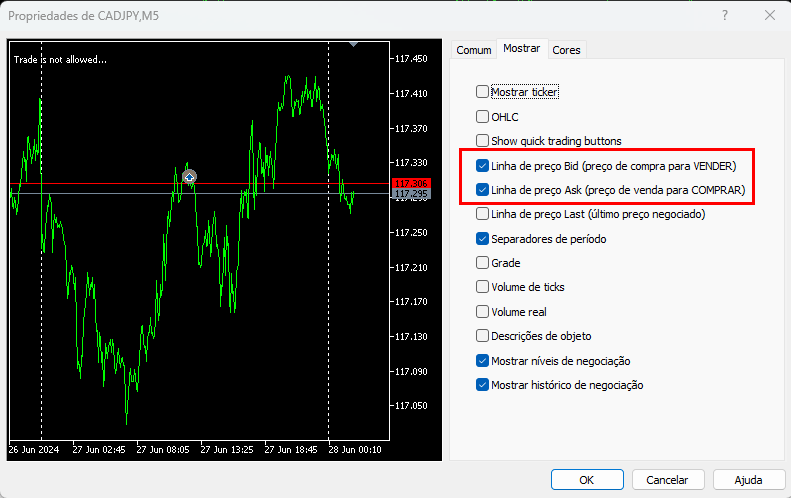
Task: Click the trade arrow marker on chart
Action: pos(189,177)
